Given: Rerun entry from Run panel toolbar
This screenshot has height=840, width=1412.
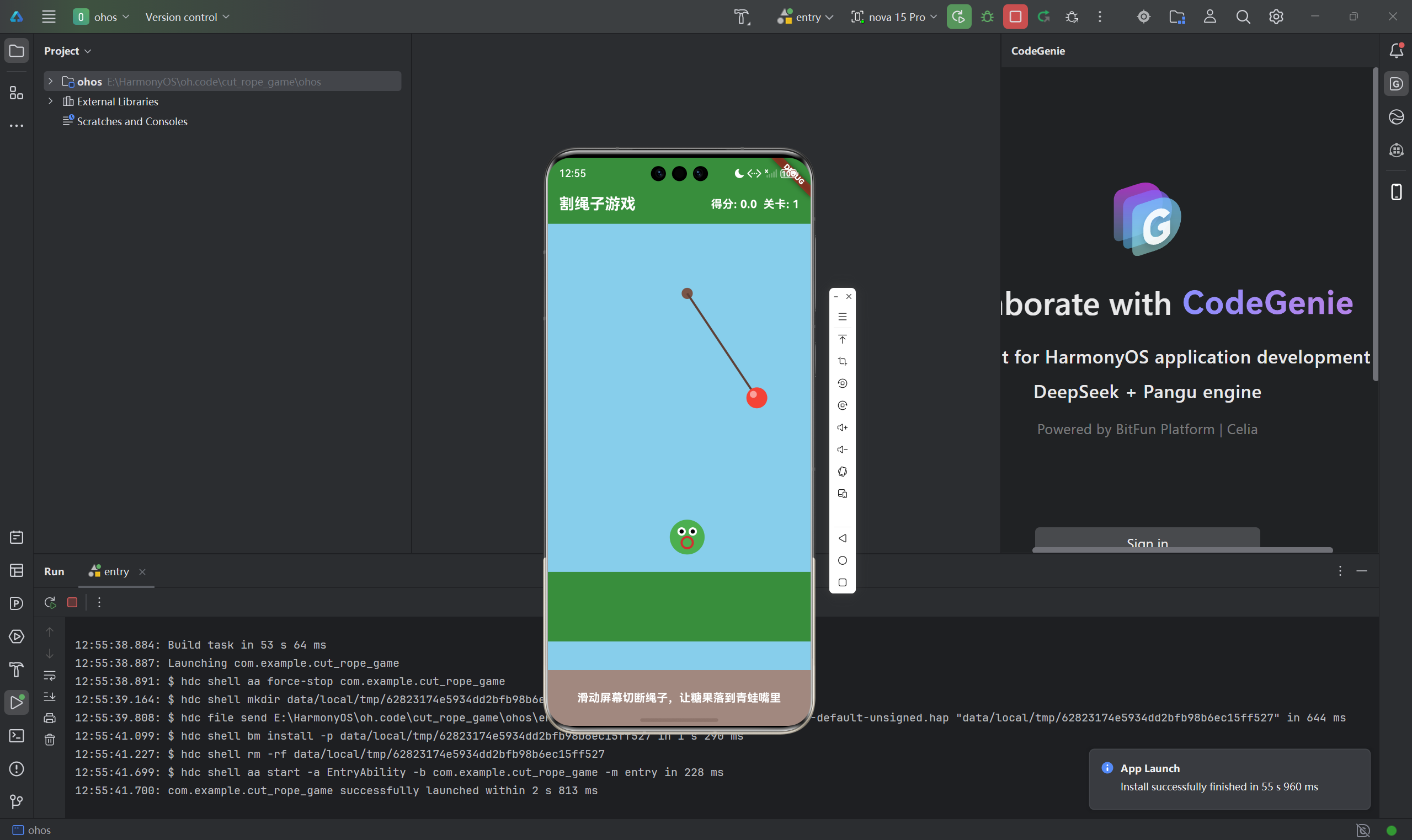Looking at the screenshot, I should tap(50, 602).
